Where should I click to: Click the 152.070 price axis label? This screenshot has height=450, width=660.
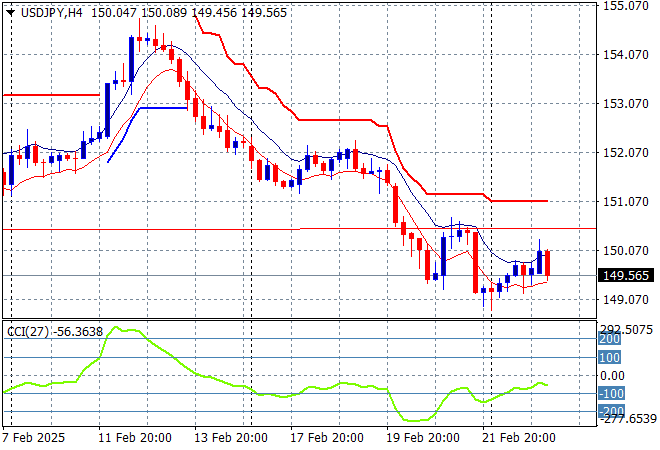click(x=628, y=153)
